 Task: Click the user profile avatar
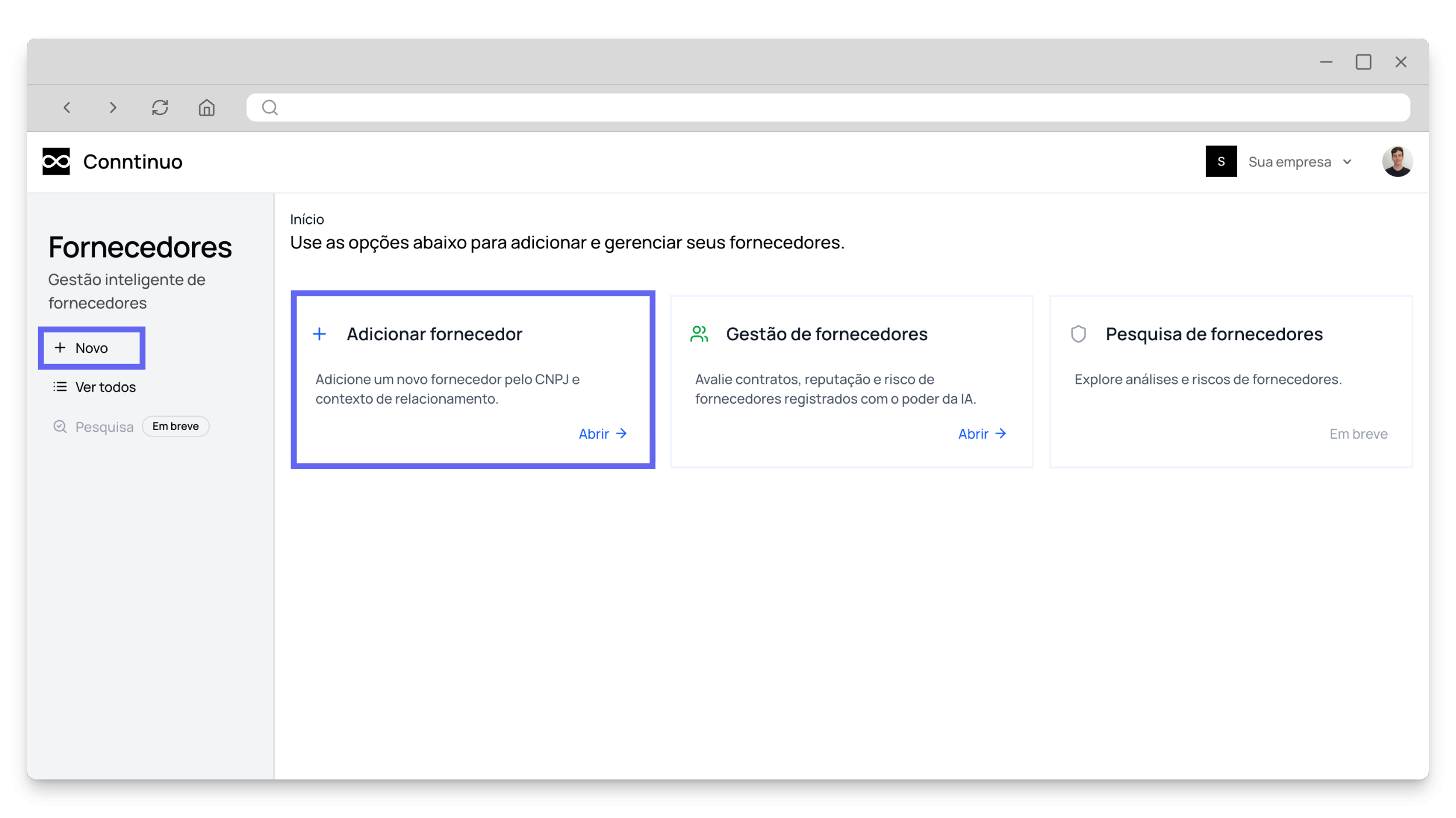tap(1397, 161)
